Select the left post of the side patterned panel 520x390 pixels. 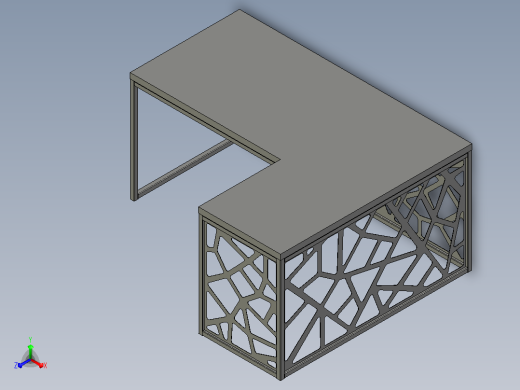[201, 275]
